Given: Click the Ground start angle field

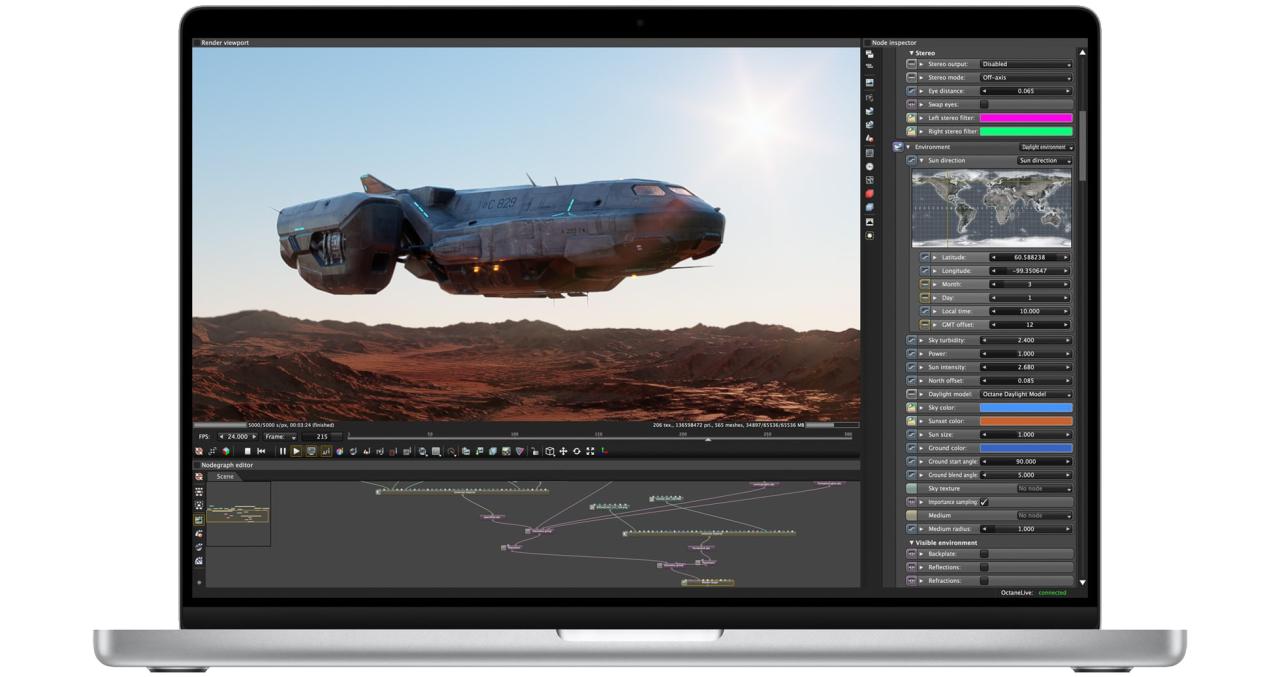Looking at the screenshot, I should pyautogui.click(x=1026, y=462).
